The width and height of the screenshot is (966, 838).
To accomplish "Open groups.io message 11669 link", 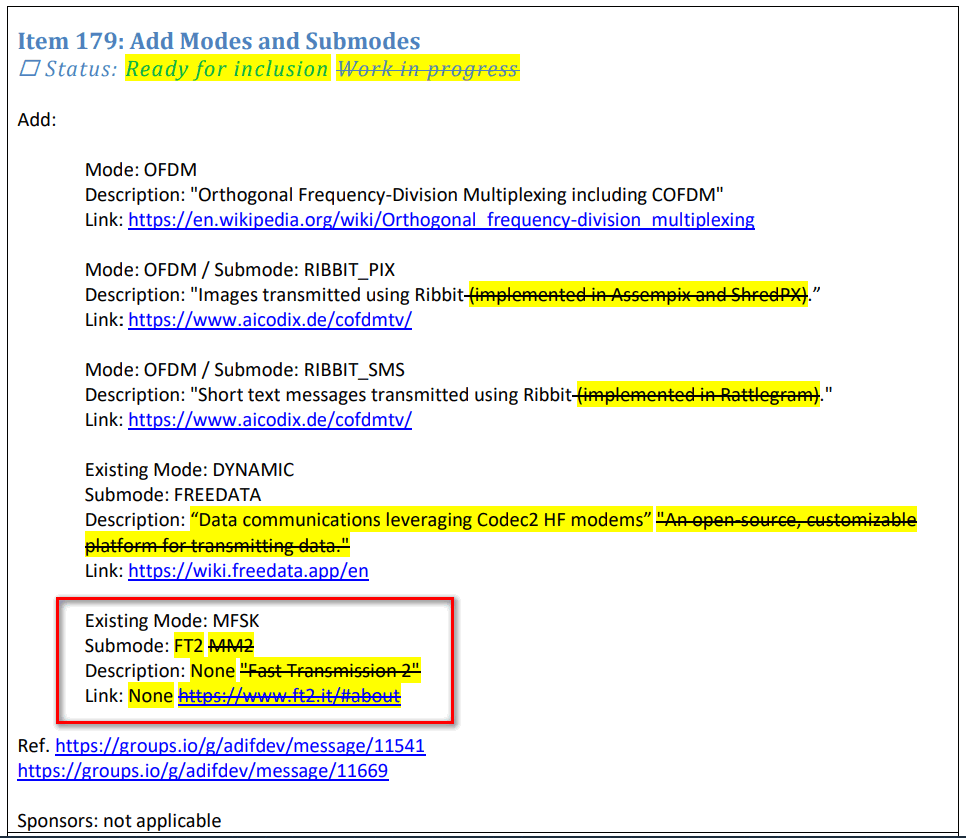I will pos(203,771).
